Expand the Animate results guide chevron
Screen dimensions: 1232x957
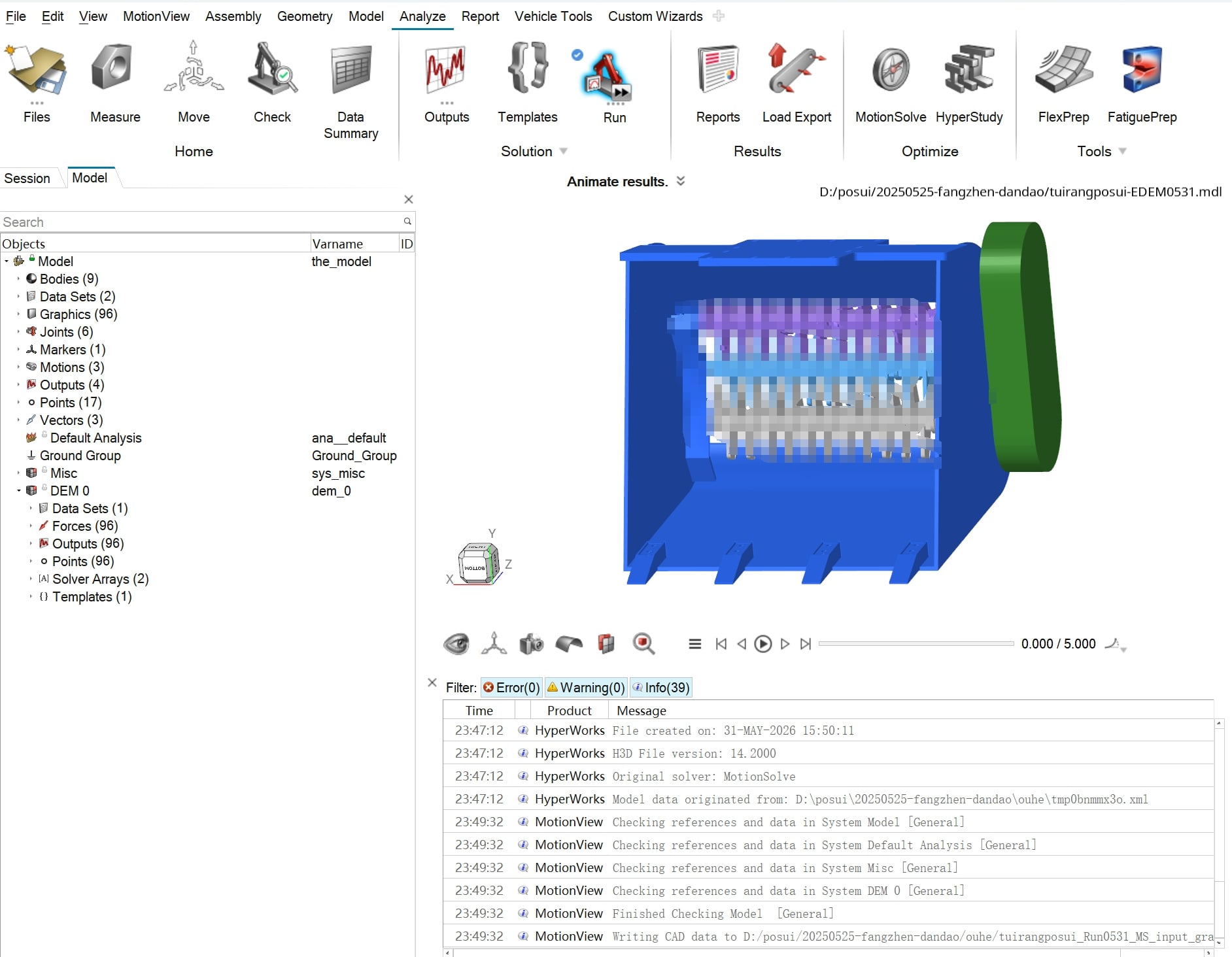[681, 181]
